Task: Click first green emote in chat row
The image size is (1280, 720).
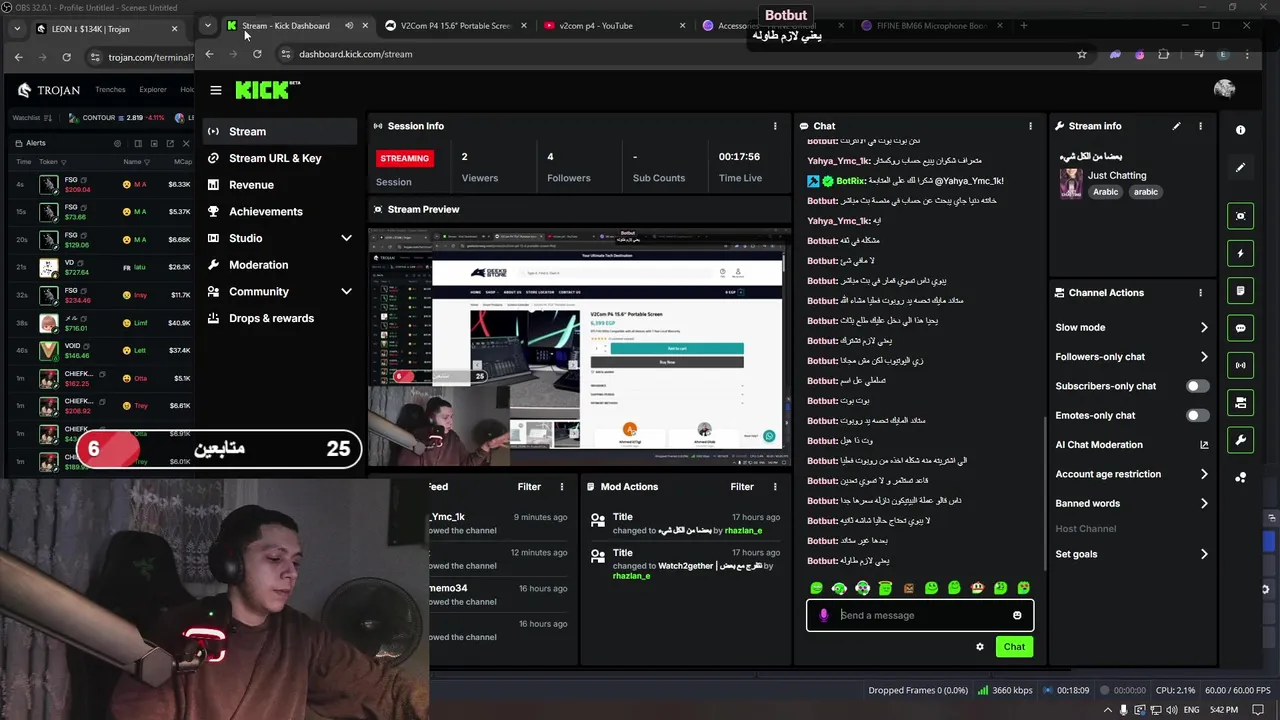Action: 817,588
